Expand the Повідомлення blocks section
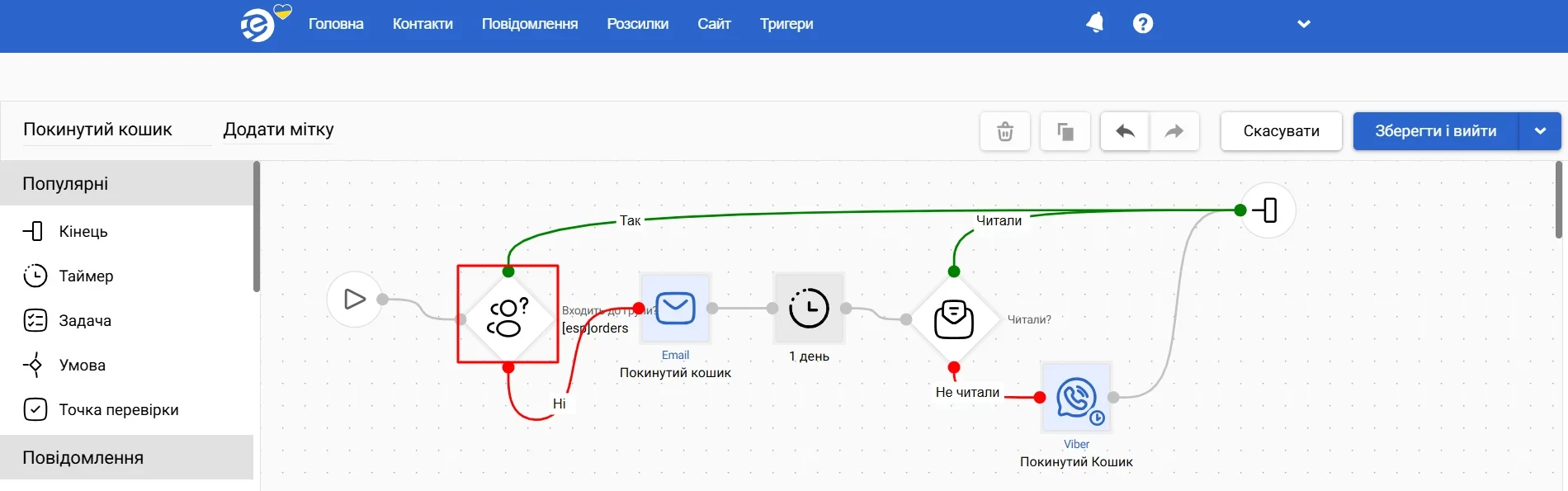The width and height of the screenshot is (1568, 491). (126, 457)
